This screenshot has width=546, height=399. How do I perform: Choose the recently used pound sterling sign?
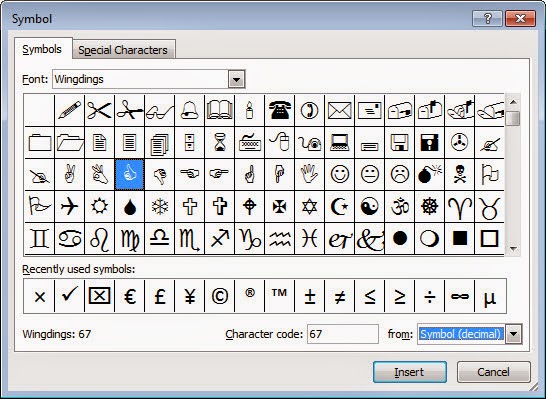point(159,296)
